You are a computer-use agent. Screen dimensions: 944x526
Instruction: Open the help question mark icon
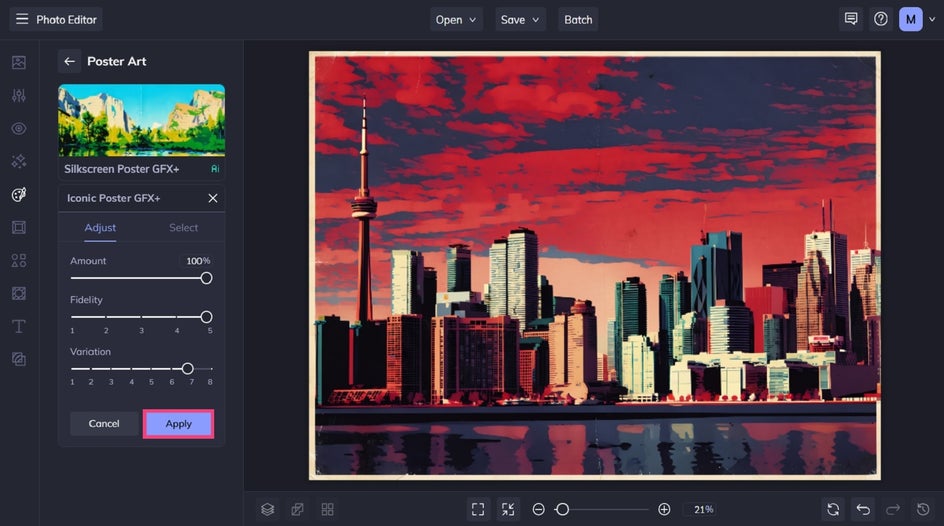(881, 19)
